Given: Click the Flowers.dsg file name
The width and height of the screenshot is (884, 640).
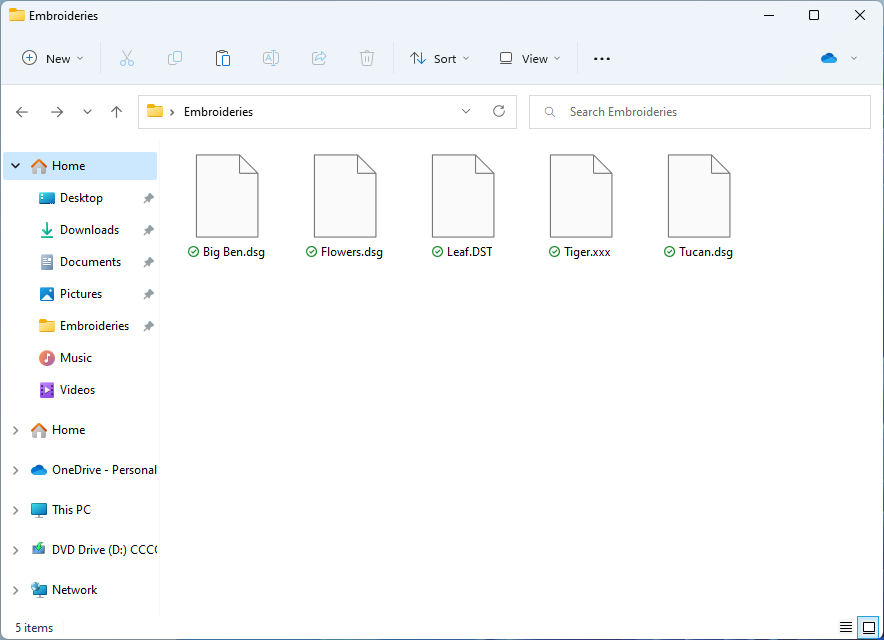Looking at the screenshot, I should (352, 252).
